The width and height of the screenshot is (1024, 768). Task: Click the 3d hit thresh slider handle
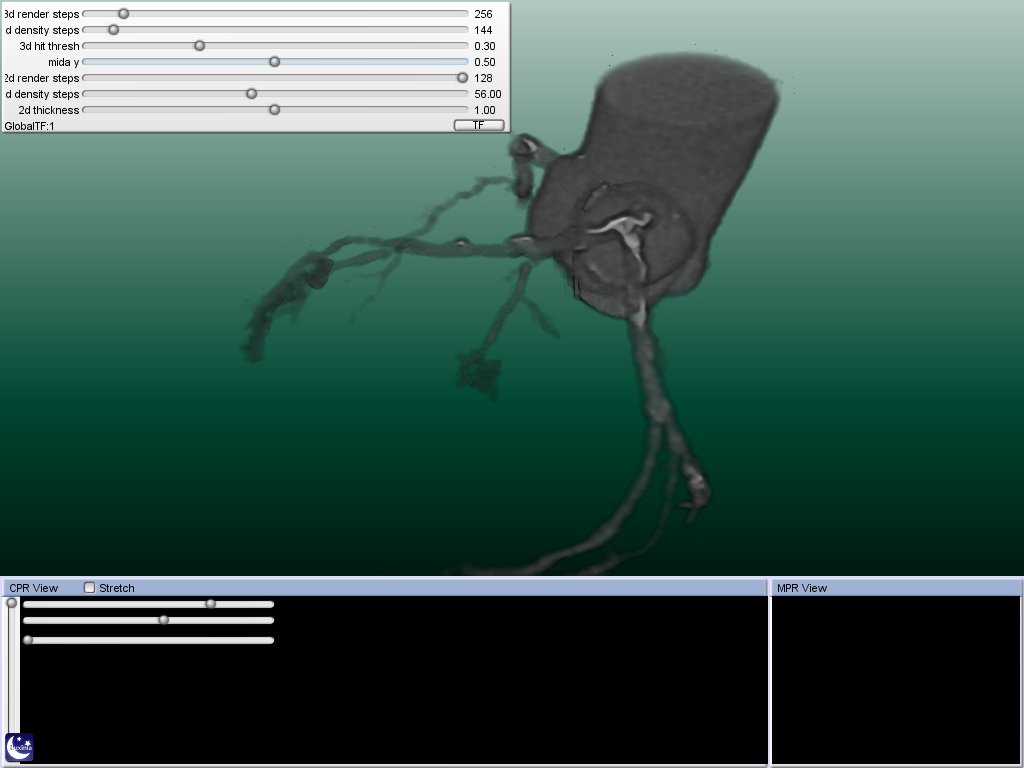[199, 46]
